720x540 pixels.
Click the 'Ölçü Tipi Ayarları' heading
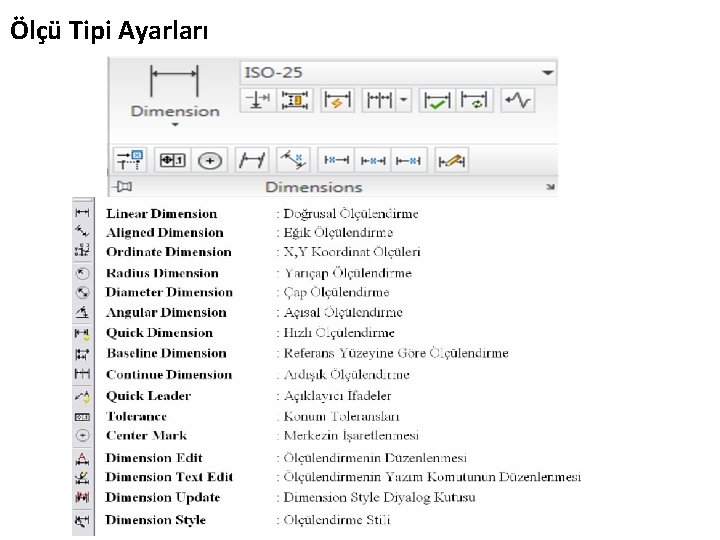tap(109, 31)
